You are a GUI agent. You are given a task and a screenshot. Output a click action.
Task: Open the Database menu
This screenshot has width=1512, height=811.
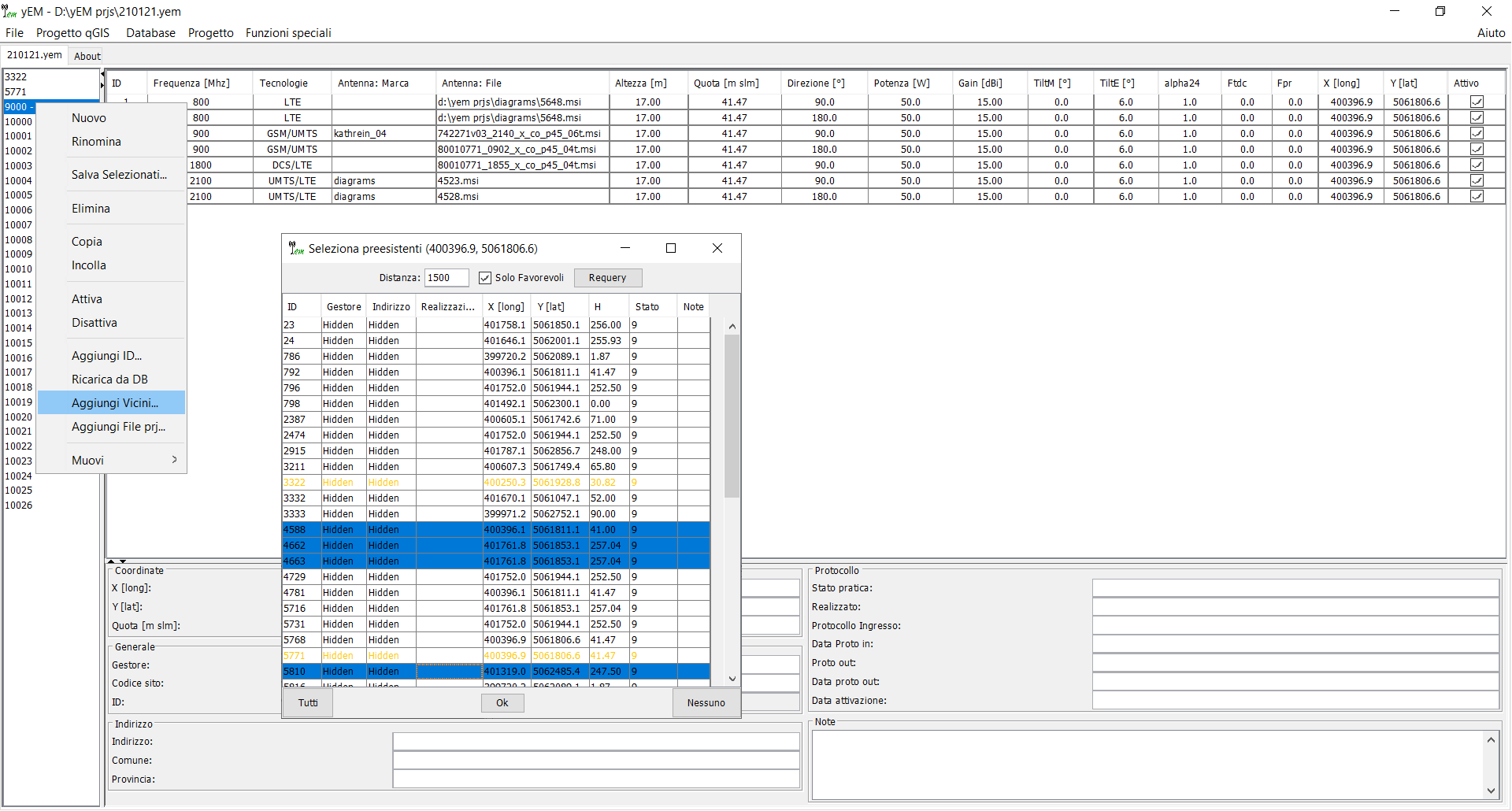tap(150, 33)
